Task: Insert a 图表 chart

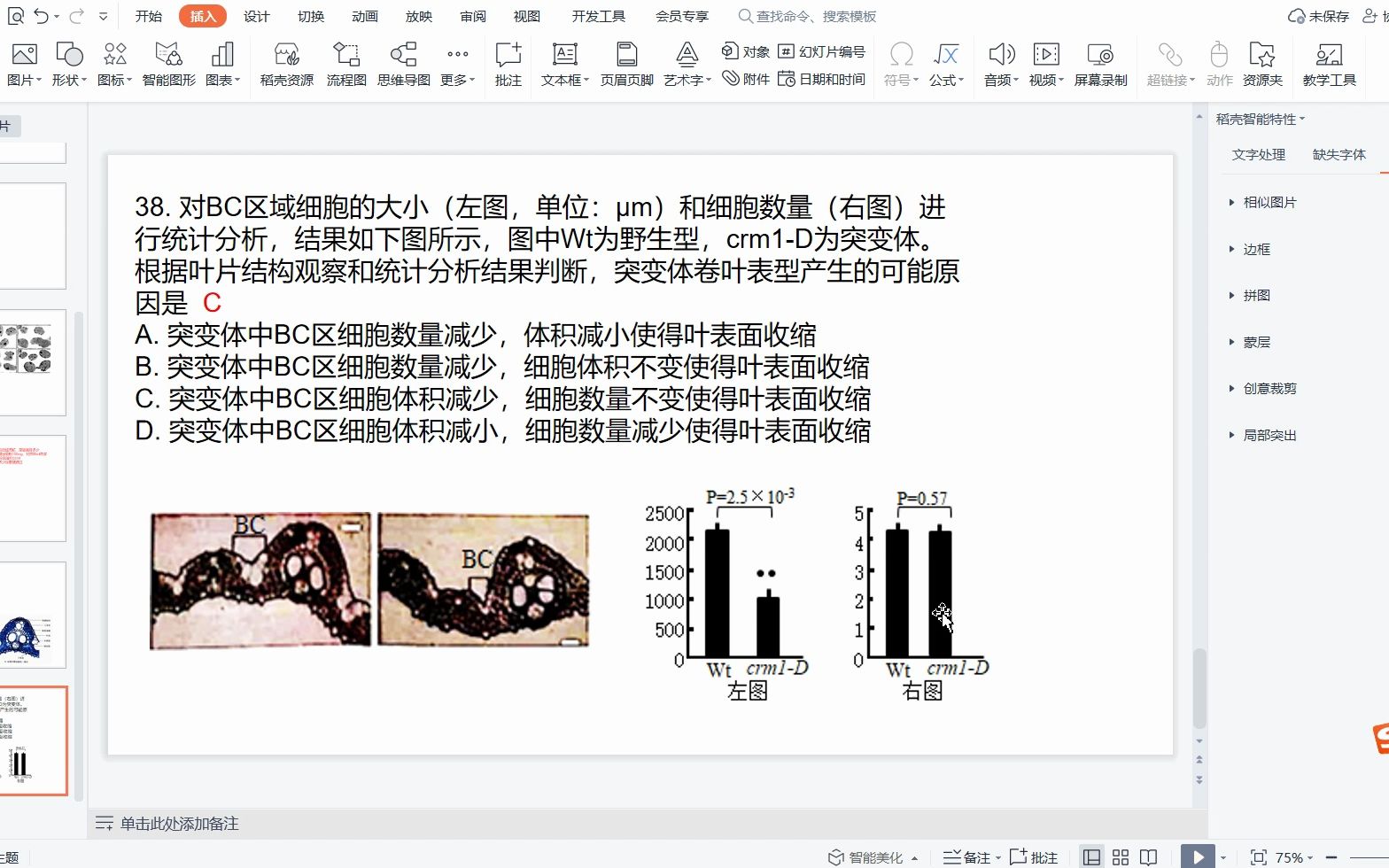Action: point(222,65)
